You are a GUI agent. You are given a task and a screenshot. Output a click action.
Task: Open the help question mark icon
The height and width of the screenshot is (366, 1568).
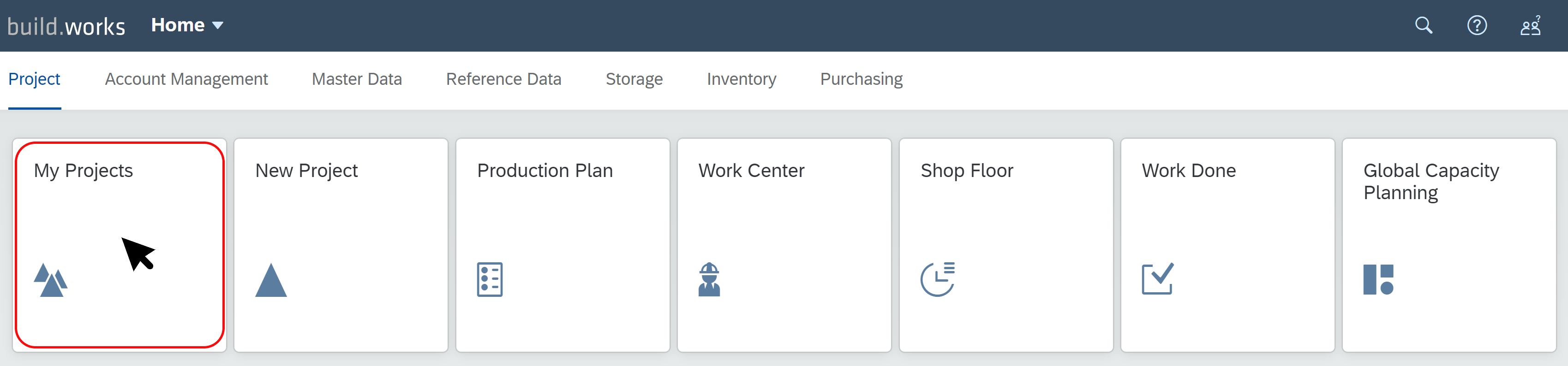[1477, 25]
